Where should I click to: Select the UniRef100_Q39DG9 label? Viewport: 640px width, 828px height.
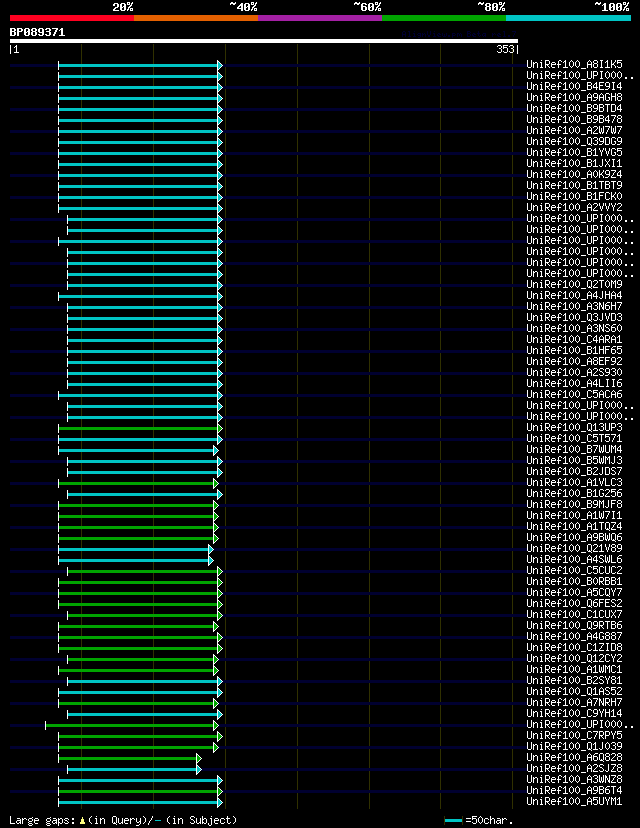(574, 142)
